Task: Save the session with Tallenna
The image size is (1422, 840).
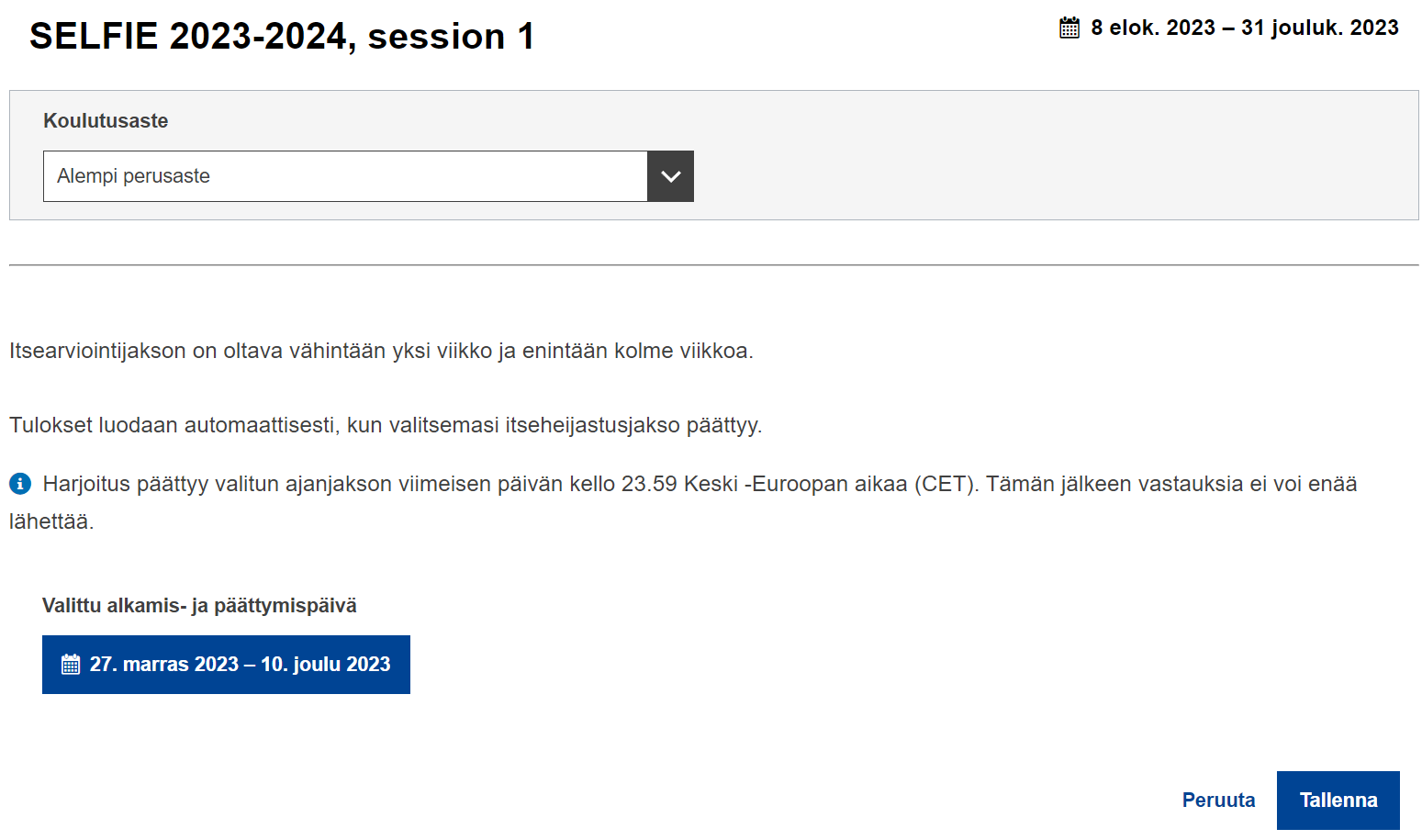Action: pos(1338,801)
